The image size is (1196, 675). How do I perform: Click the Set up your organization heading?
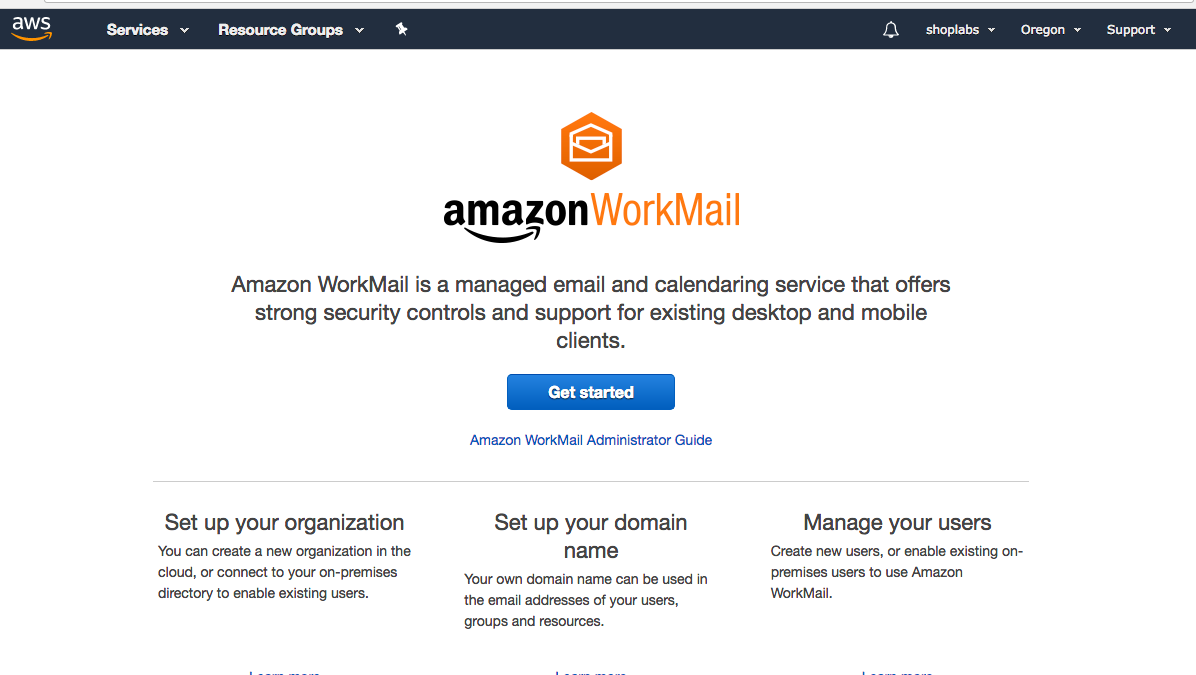pos(285,522)
